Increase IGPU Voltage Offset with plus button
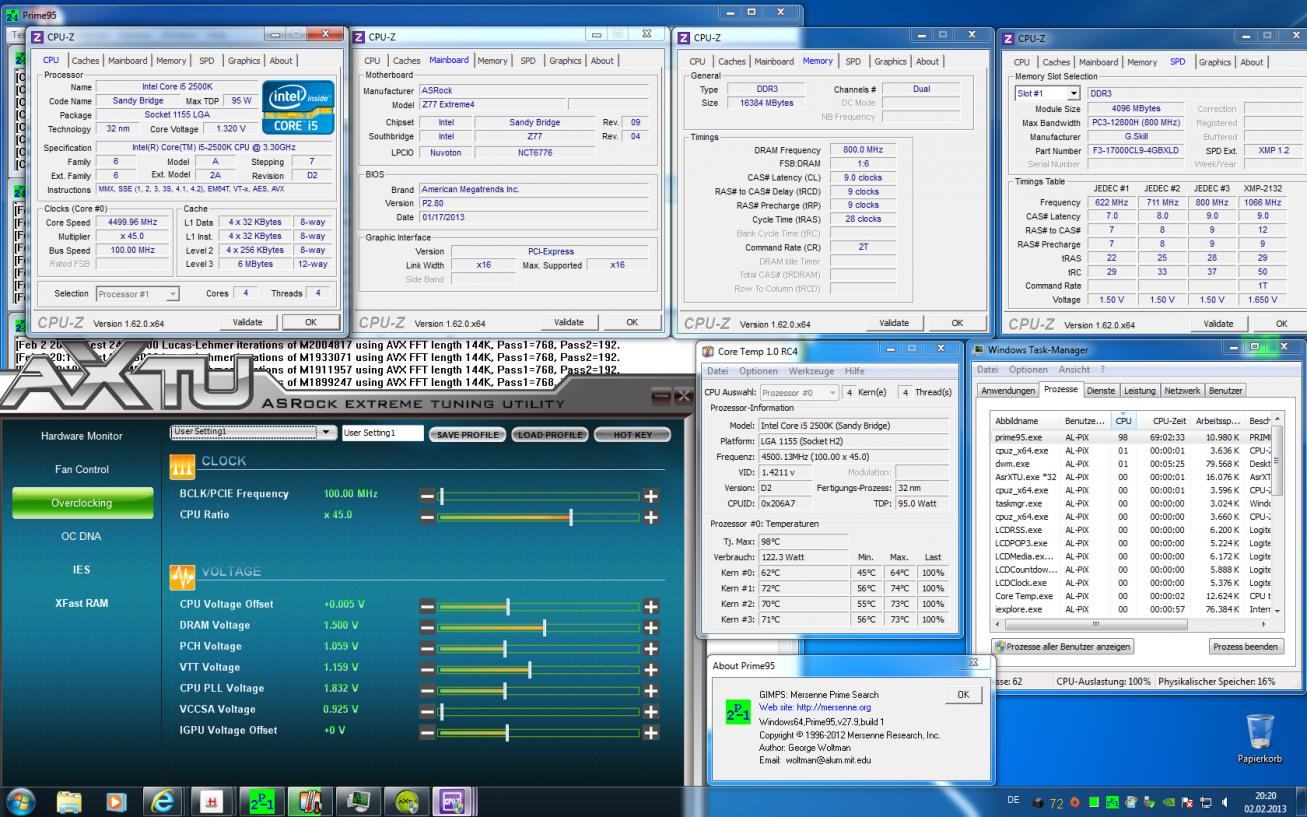This screenshot has height=817, width=1307. [651, 732]
